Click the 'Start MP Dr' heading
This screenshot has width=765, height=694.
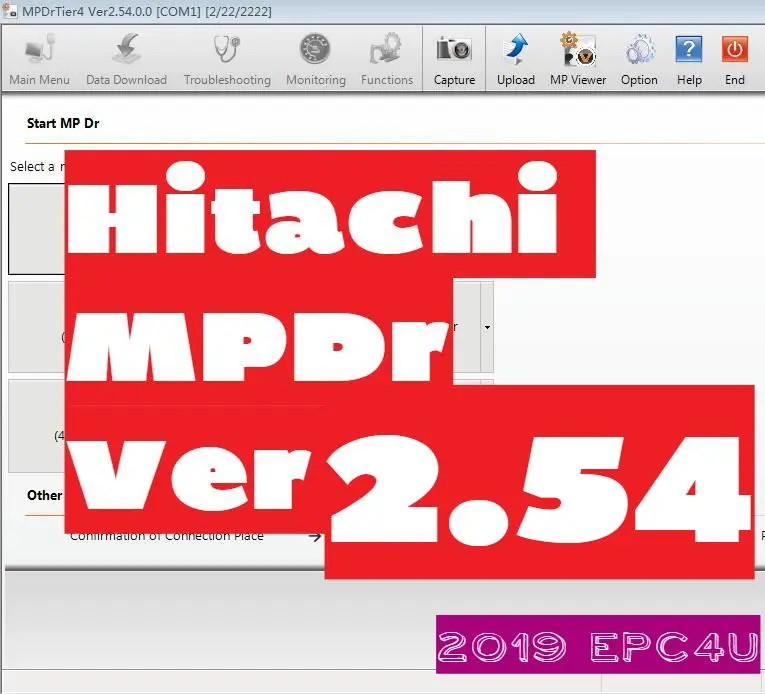tap(63, 123)
